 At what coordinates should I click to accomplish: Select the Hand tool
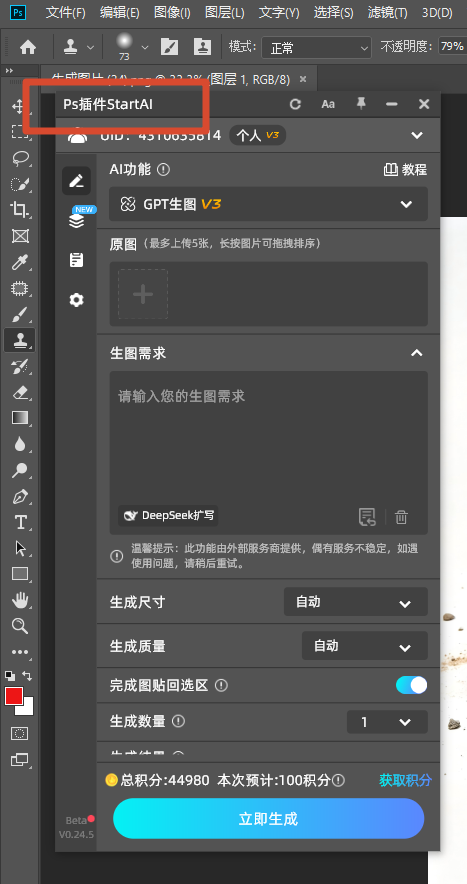20,600
